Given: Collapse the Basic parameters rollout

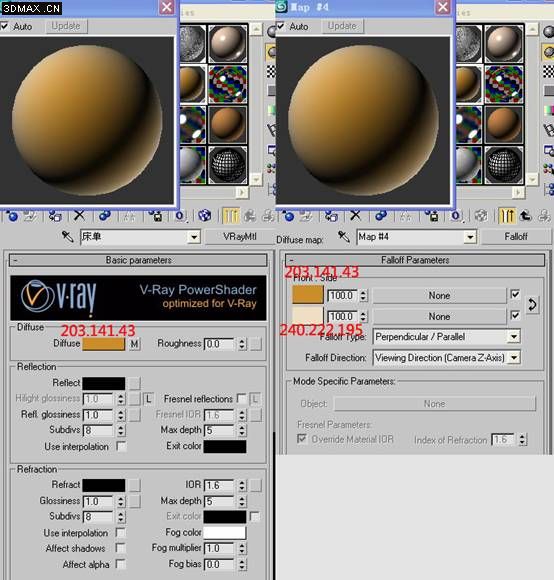Looking at the screenshot, I should [138, 260].
